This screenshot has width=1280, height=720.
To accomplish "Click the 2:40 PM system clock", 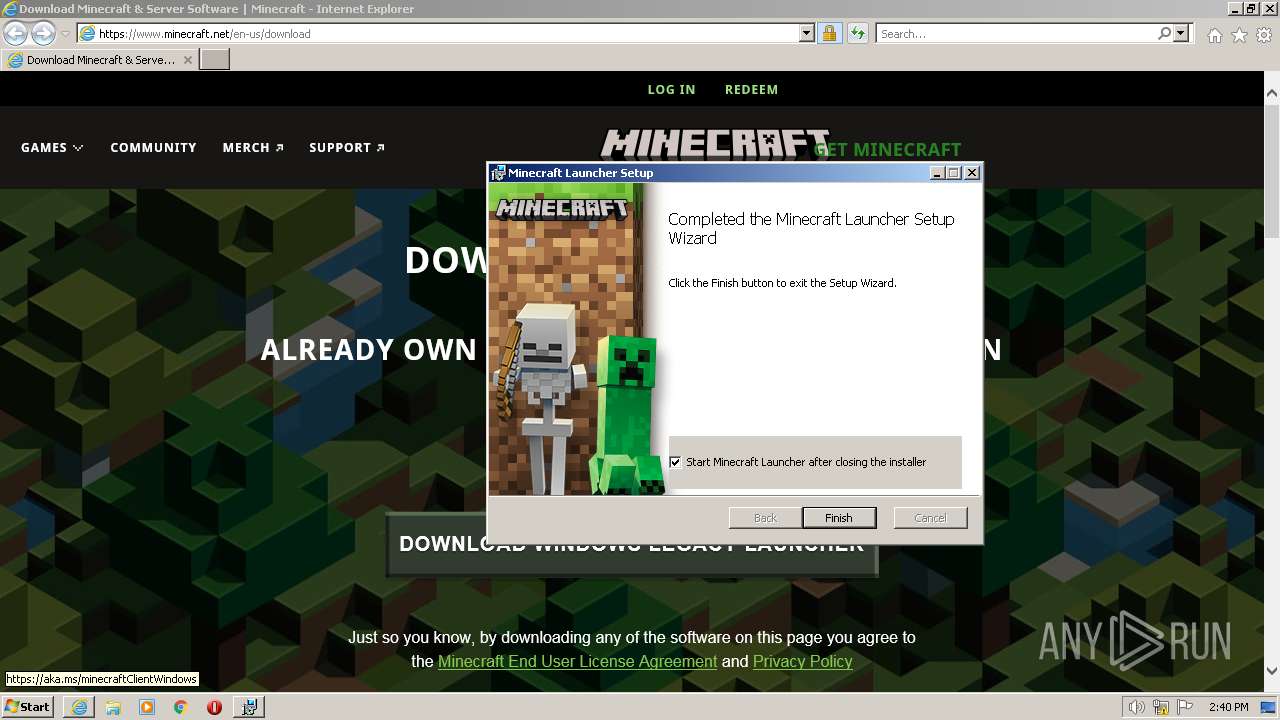I will pyautogui.click(x=1228, y=707).
